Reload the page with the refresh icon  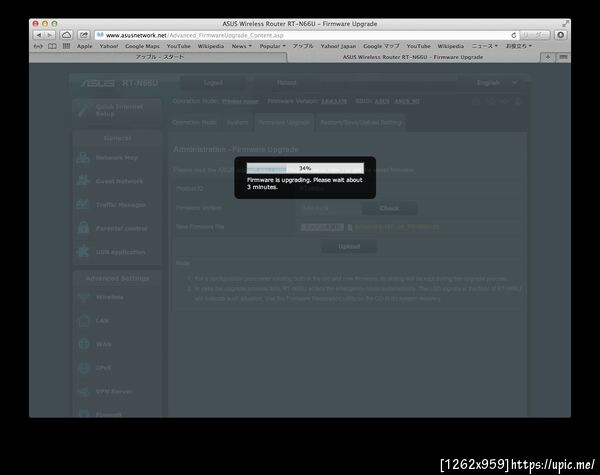(x=514, y=35)
